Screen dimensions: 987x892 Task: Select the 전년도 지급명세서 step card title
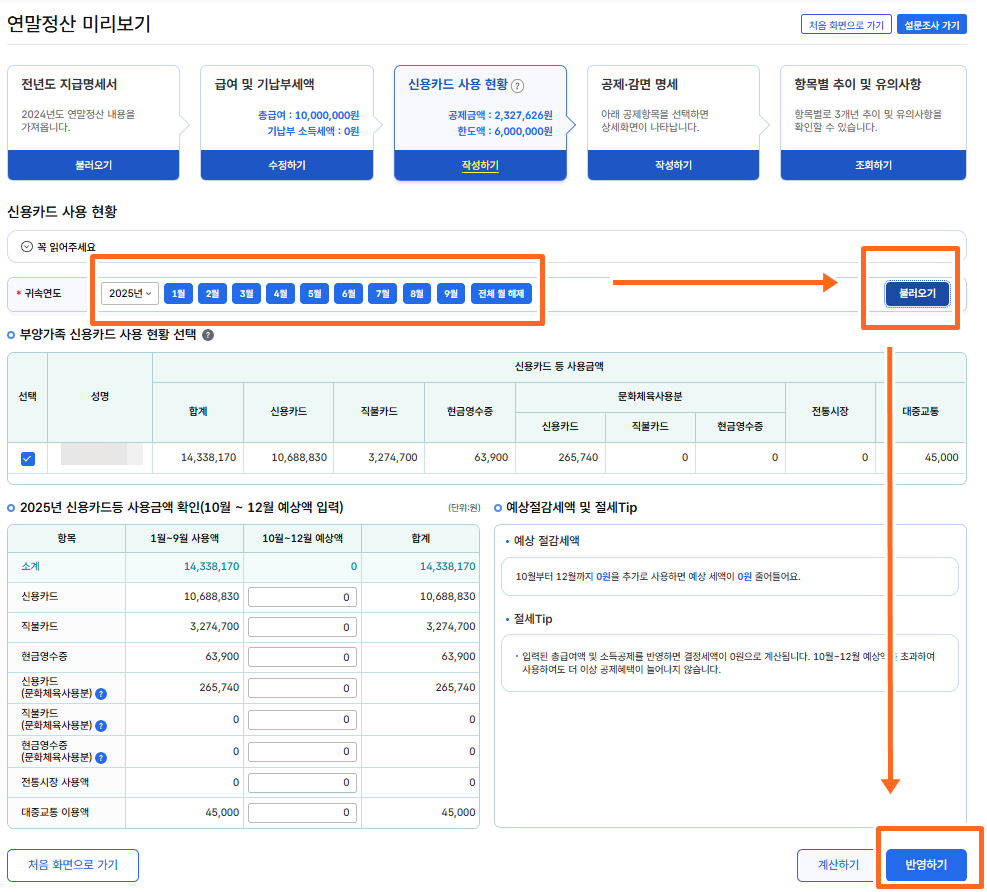tap(69, 84)
